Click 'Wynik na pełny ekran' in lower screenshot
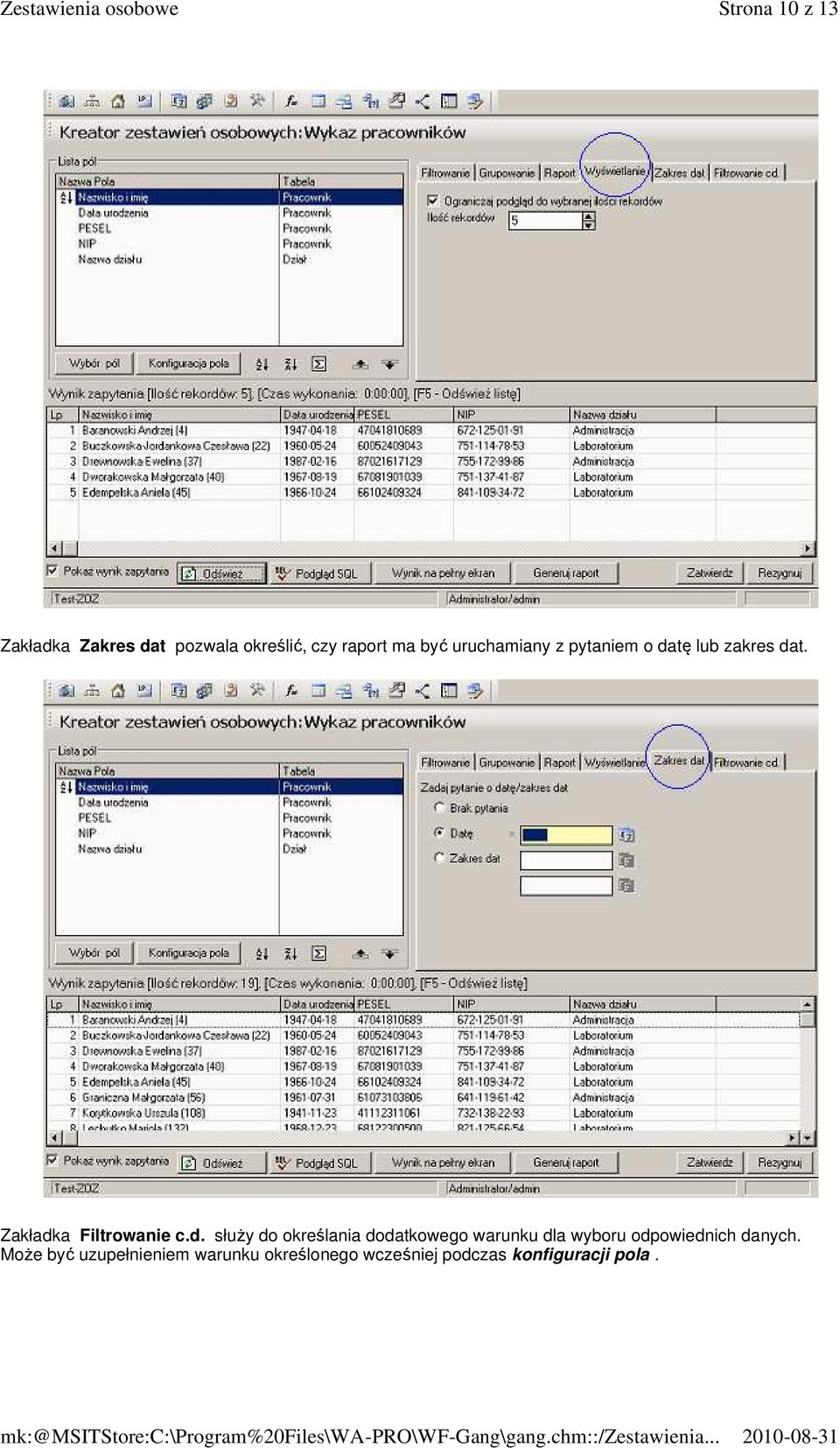The image size is (840, 1448). (443, 1163)
